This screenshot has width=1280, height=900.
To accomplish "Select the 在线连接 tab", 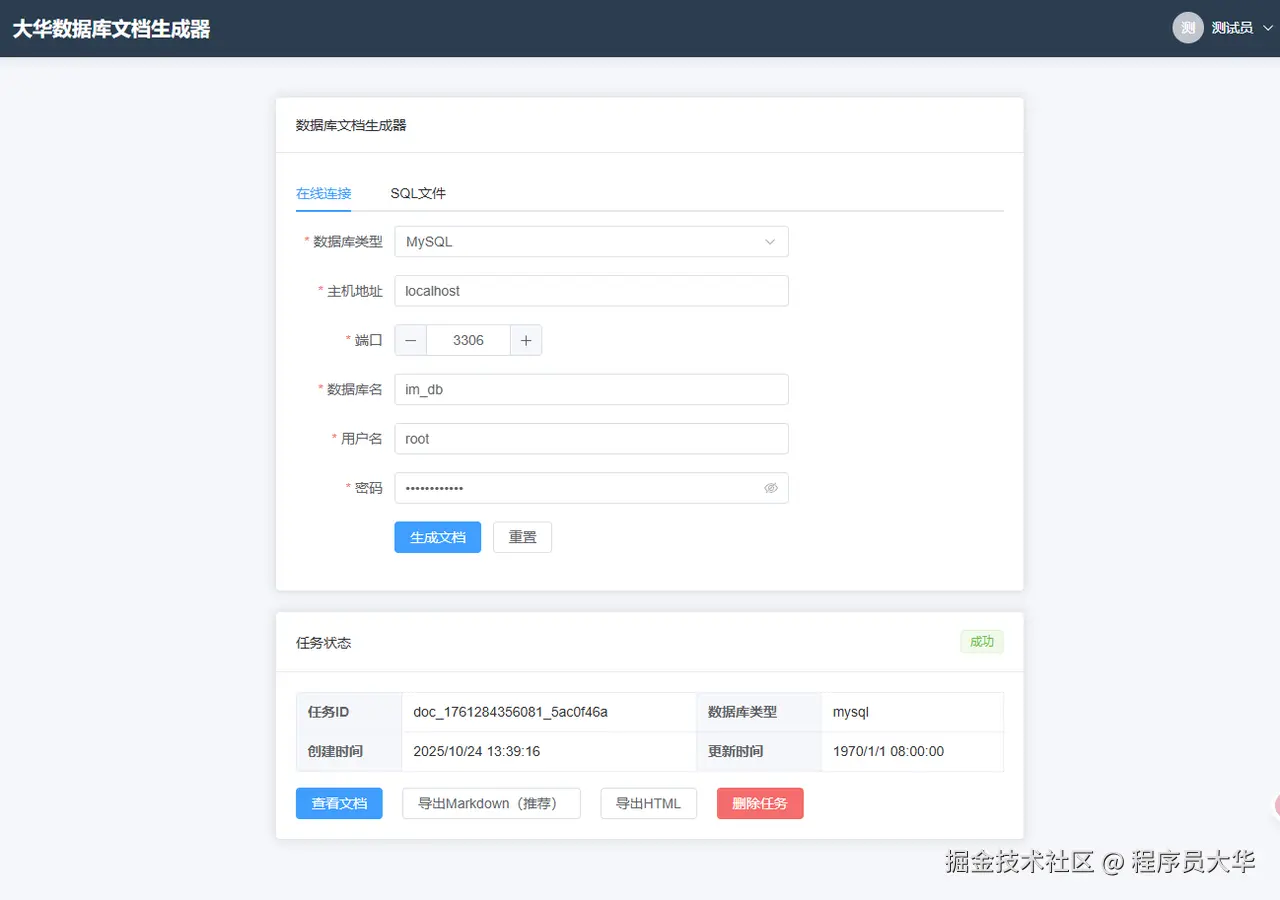I will tap(324, 193).
